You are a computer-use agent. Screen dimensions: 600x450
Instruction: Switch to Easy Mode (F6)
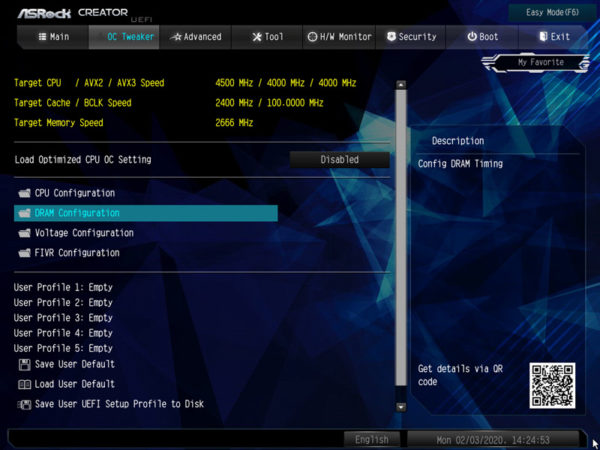[552, 13]
